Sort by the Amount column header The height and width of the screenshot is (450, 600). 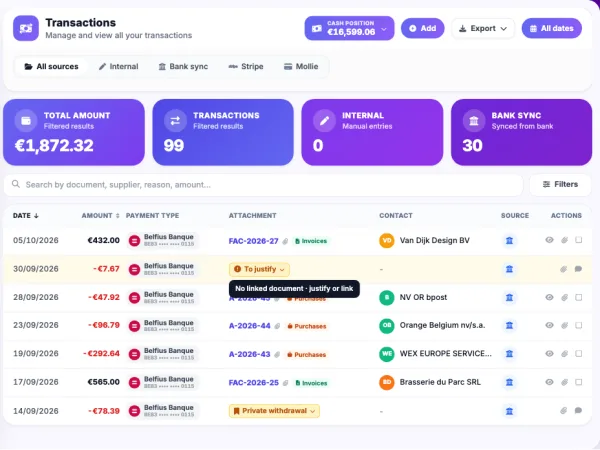point(101,216)
